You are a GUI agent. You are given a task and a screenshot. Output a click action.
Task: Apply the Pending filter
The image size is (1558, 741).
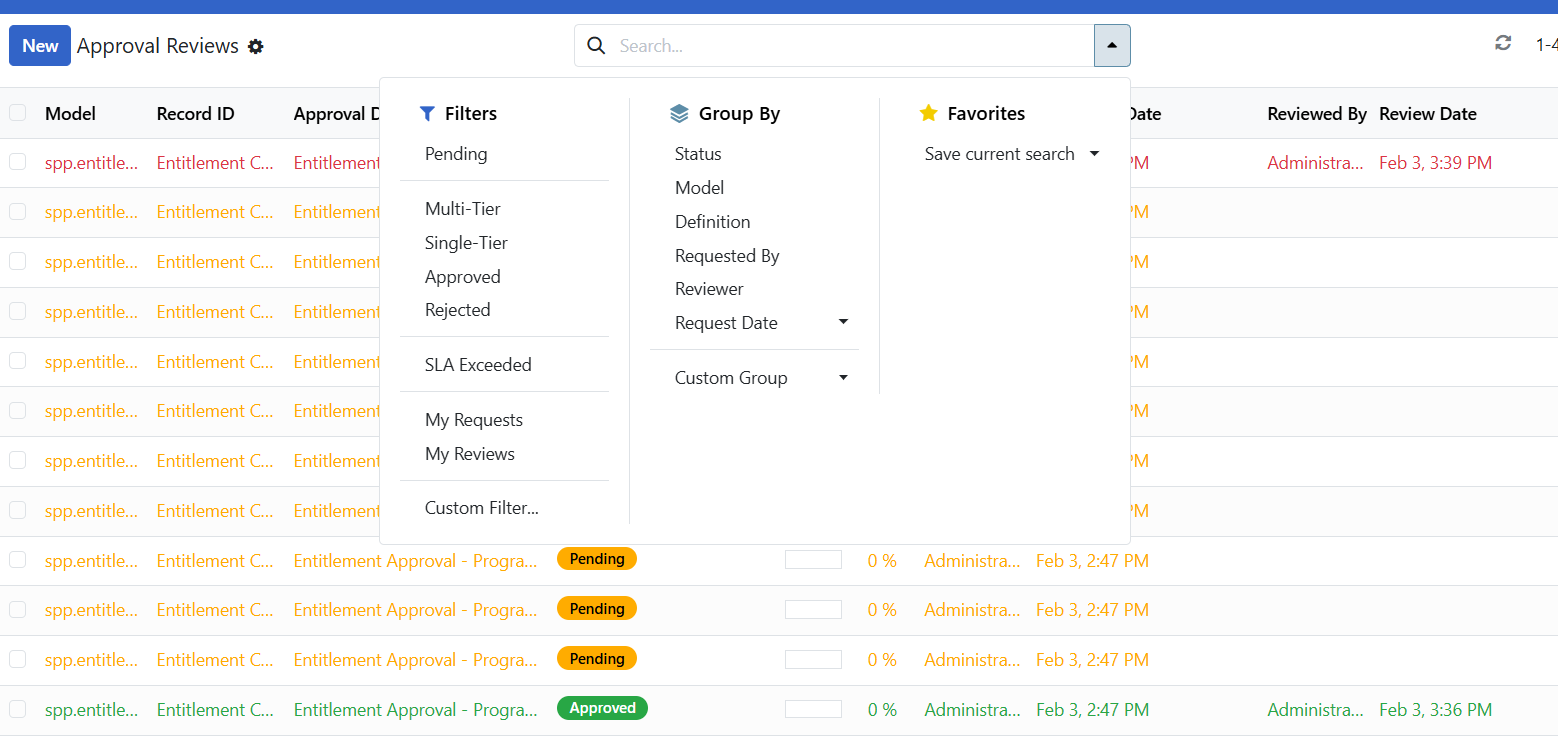pyautogui.click(x=456, y=153)
